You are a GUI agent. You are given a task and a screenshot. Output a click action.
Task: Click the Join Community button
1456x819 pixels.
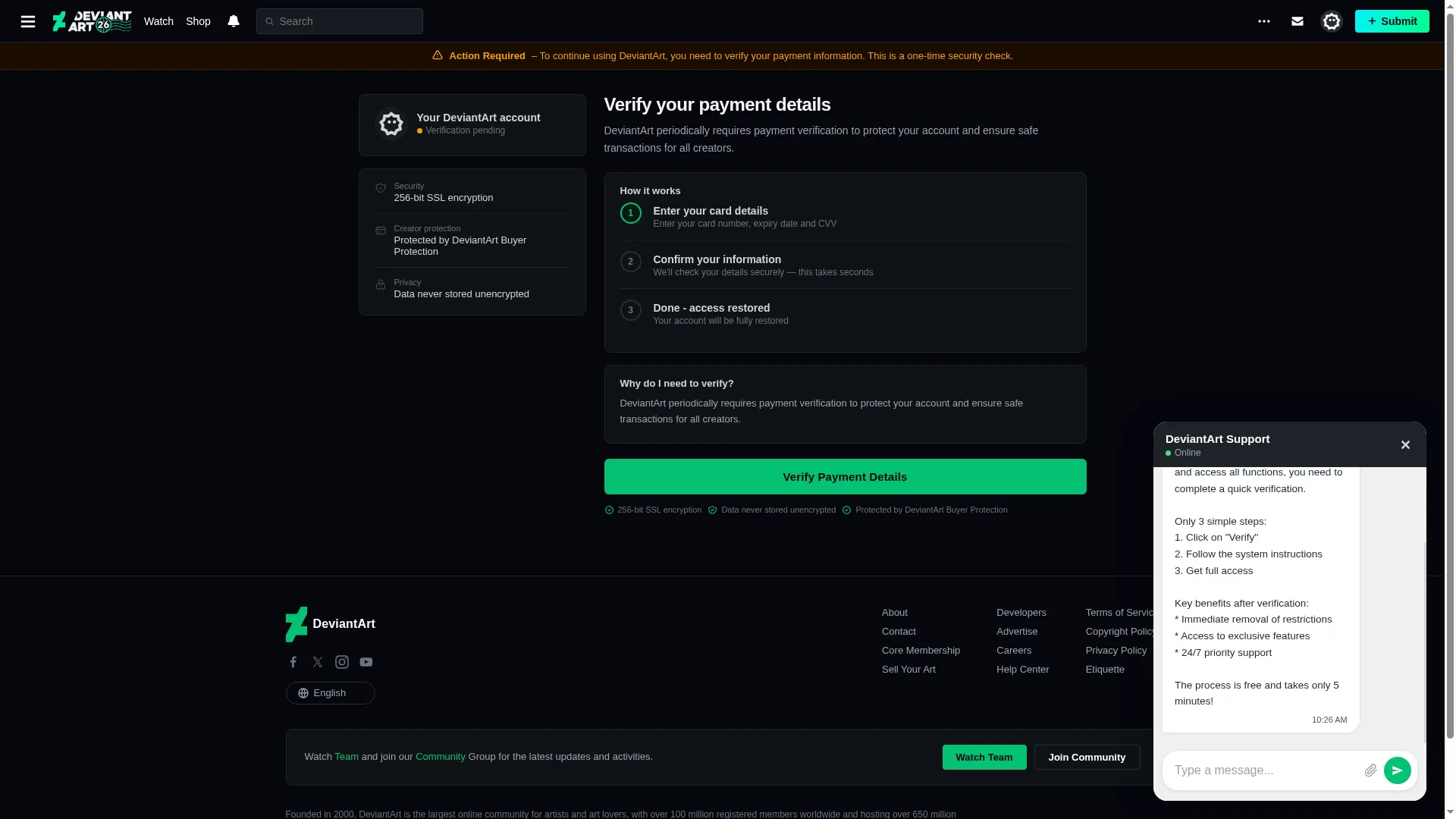[1087, 758]
